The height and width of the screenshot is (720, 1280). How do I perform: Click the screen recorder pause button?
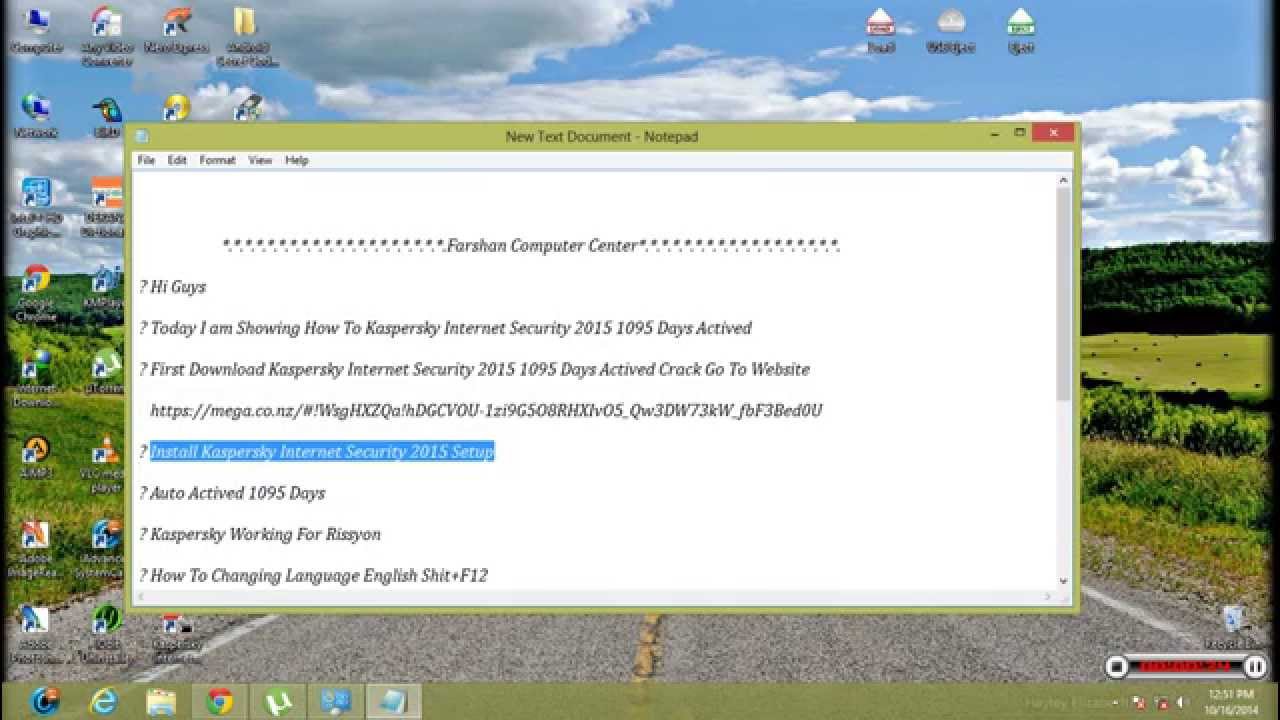1255,666
